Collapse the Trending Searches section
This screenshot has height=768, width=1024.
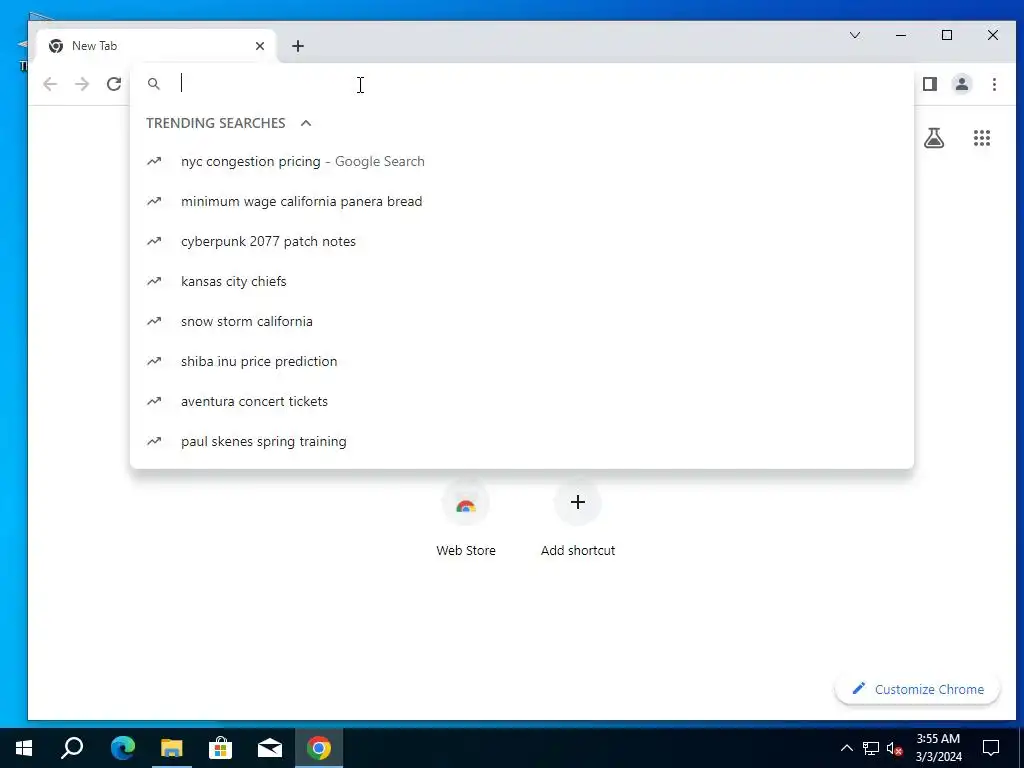306,123
